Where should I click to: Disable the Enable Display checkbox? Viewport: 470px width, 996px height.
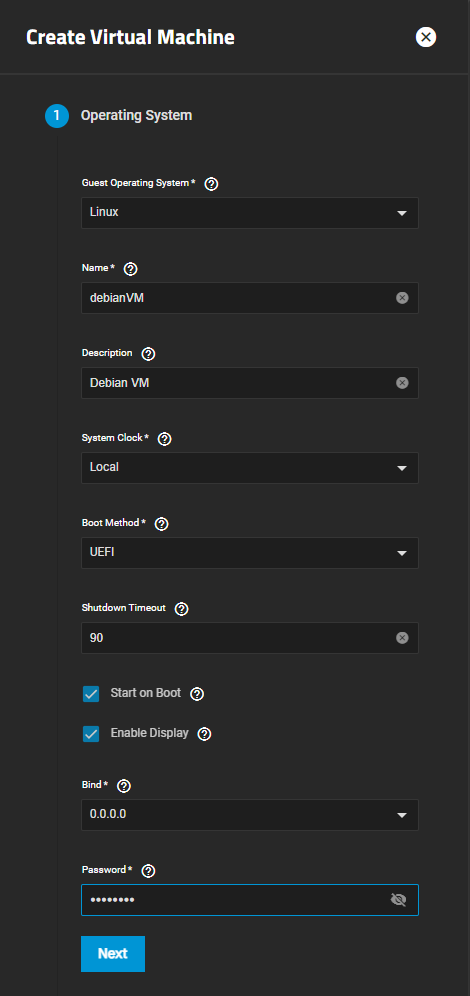pos(91,734)
